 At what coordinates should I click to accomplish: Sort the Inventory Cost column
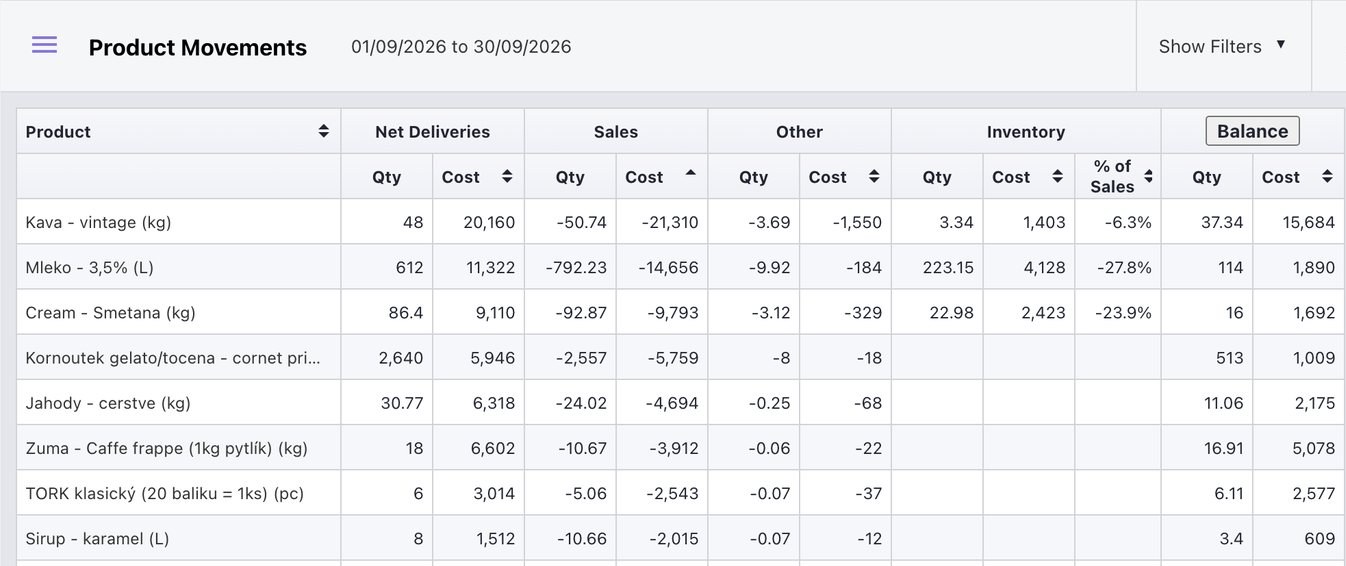point(1057,176)
